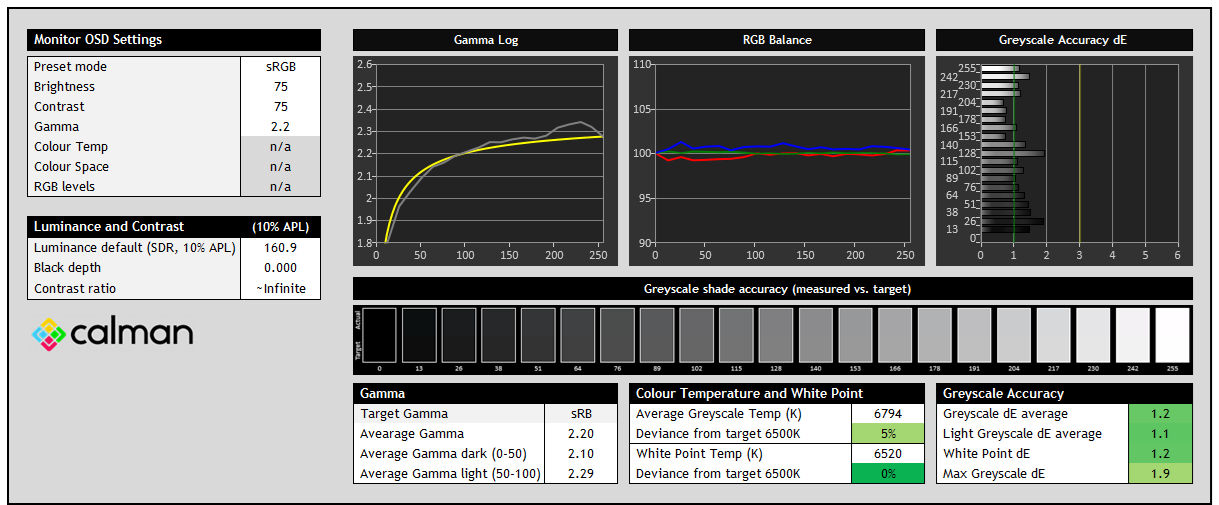Select the Target Gamma value sRB

coord(580,414)
